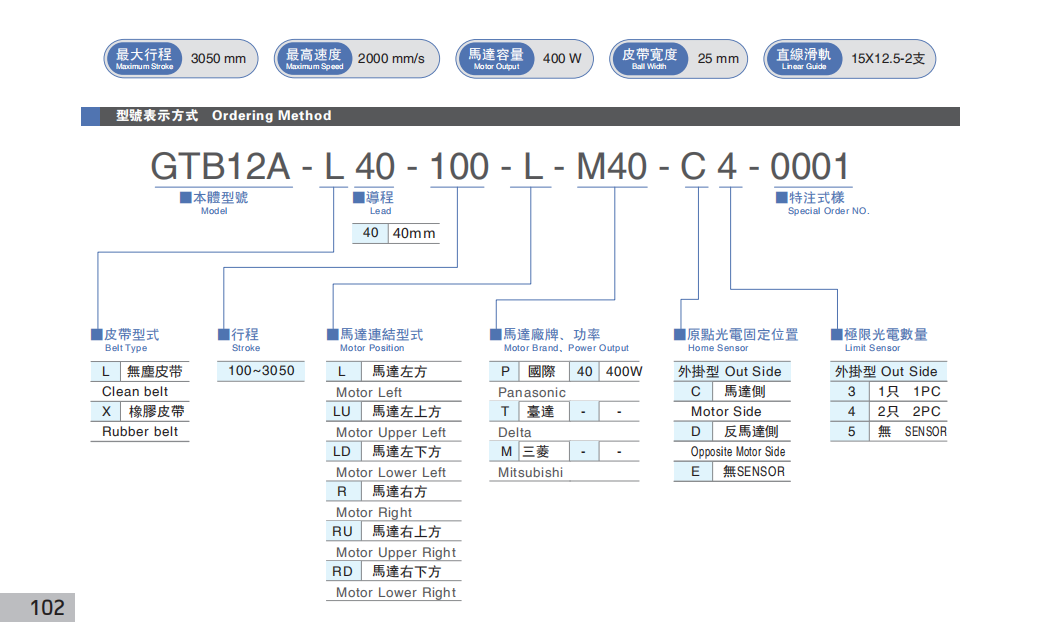Select the LU code cell in Motor Position table

pyautogui.click(x=342, y=411)
